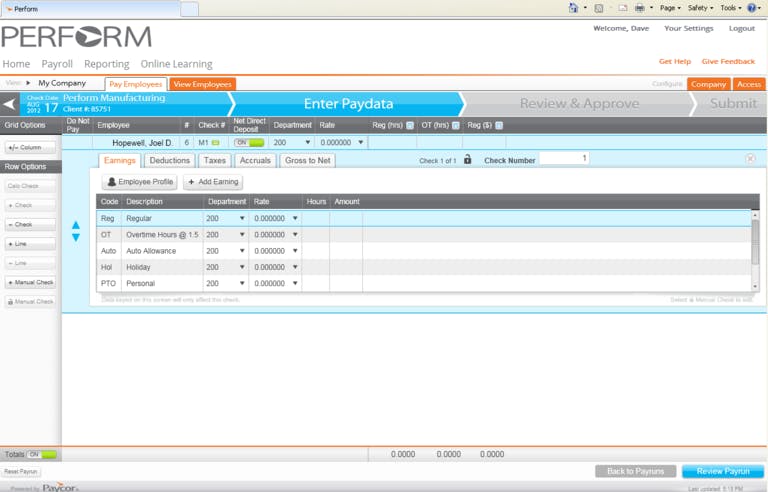Click Hours cell for Regular earning

(x=316, y=218)
